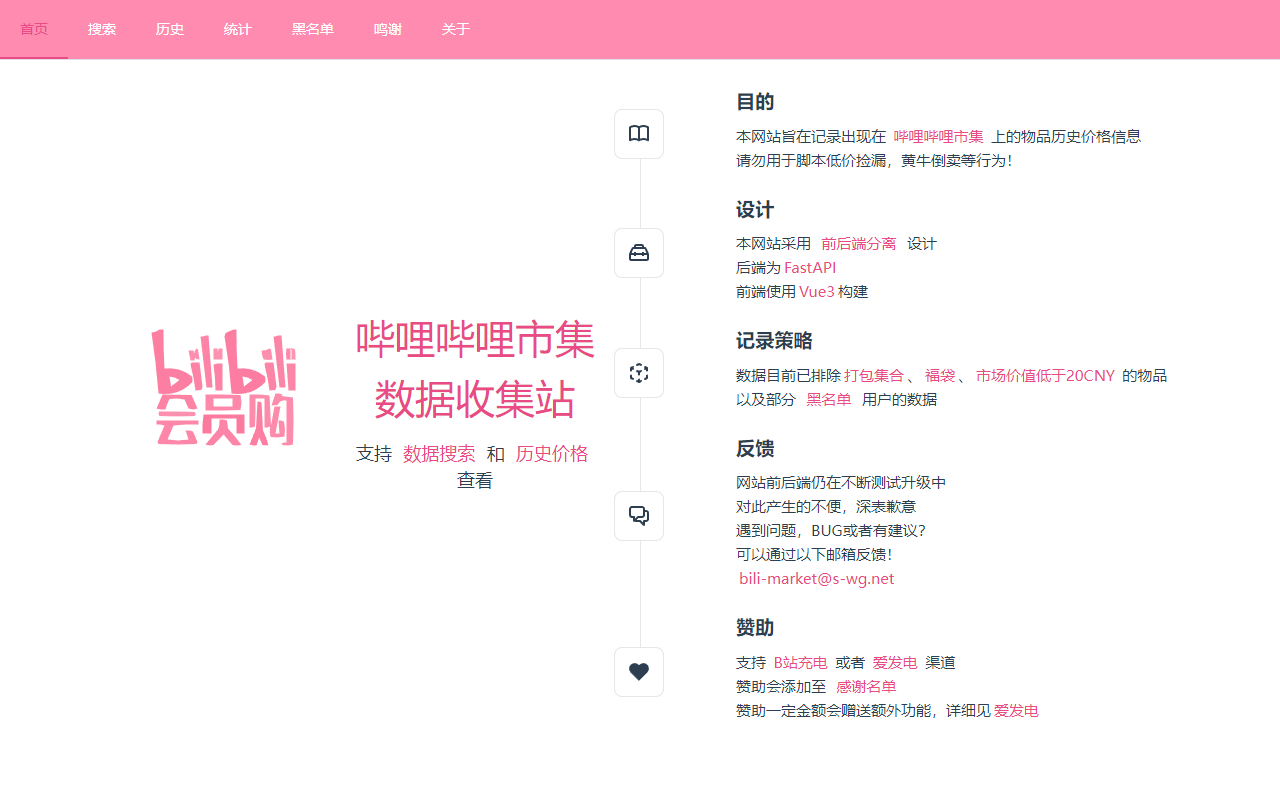Click the text 可以通过以下邮箱反馈!

(815, 555)
